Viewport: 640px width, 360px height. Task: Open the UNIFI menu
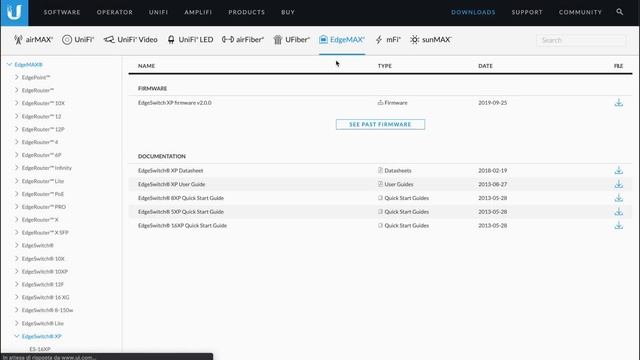pos(158,12)
